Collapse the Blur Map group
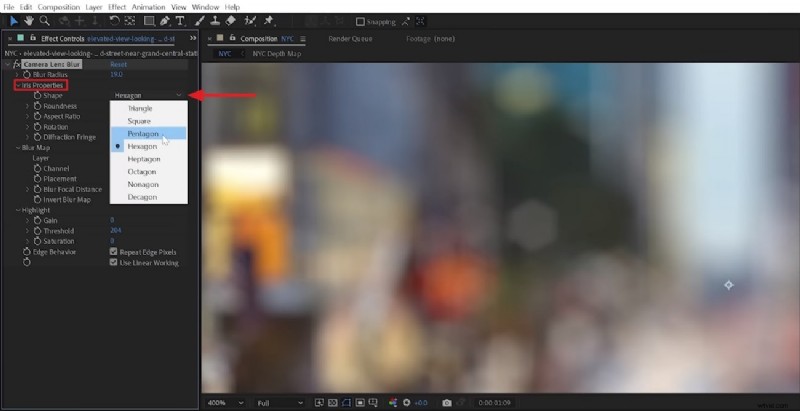The height and width of the screenshot is (411, 800). tap(18, 147)
